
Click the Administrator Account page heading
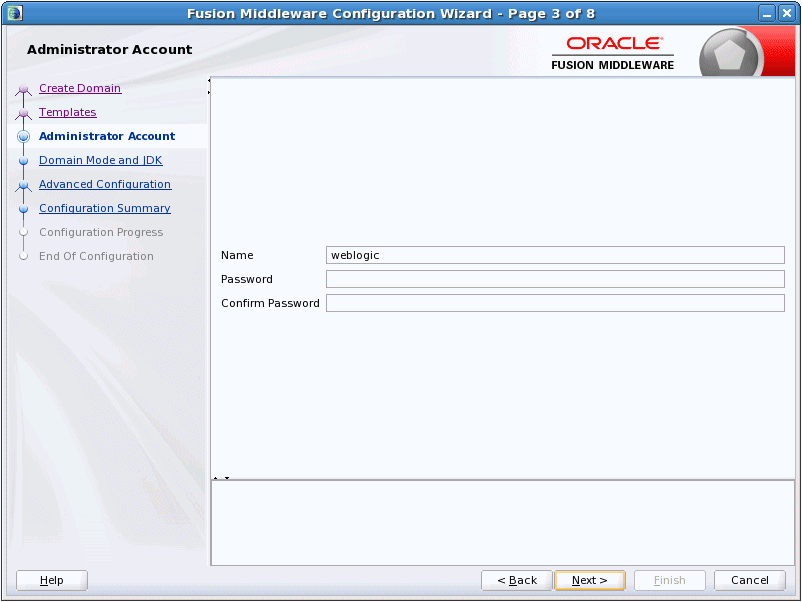pyautogui.click(x=109, y=50)
